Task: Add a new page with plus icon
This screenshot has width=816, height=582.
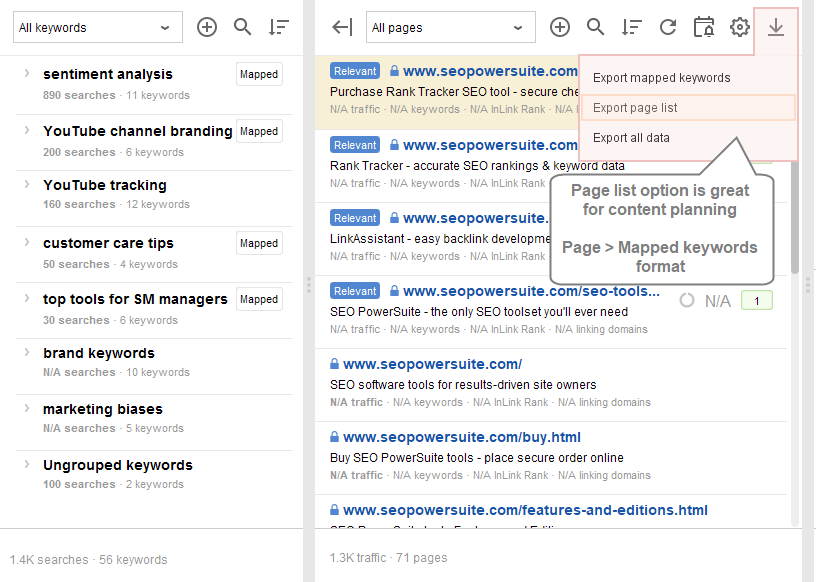Action: pyautogui.click(x=559, y=27)
